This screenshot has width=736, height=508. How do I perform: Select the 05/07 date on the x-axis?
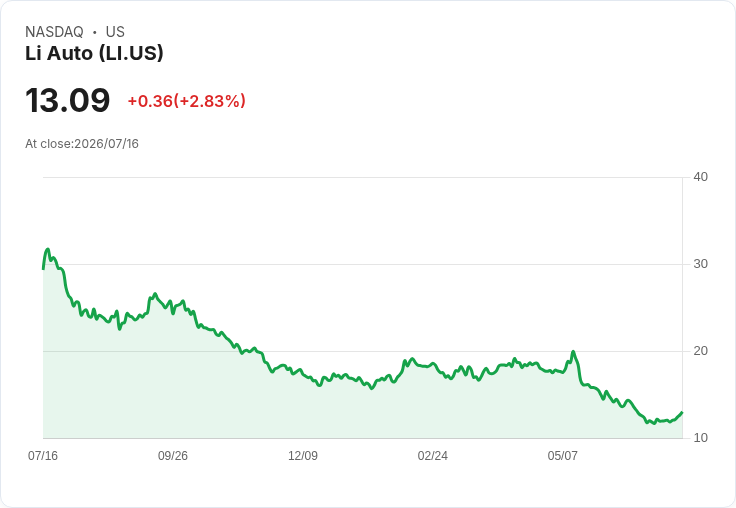pos(562,455)
